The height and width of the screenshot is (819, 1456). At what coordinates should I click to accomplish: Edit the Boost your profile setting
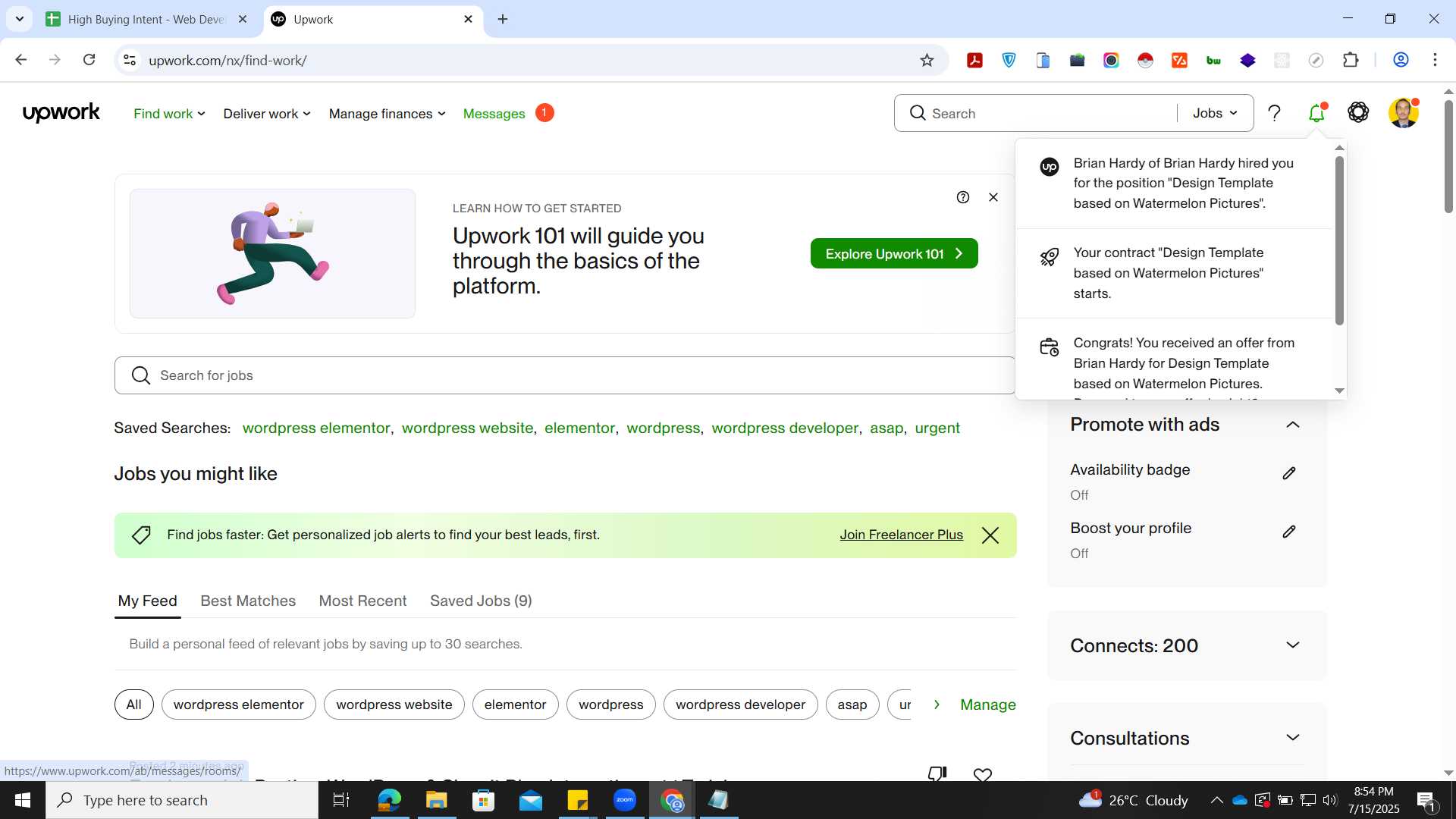click(x=1289, y=532)
